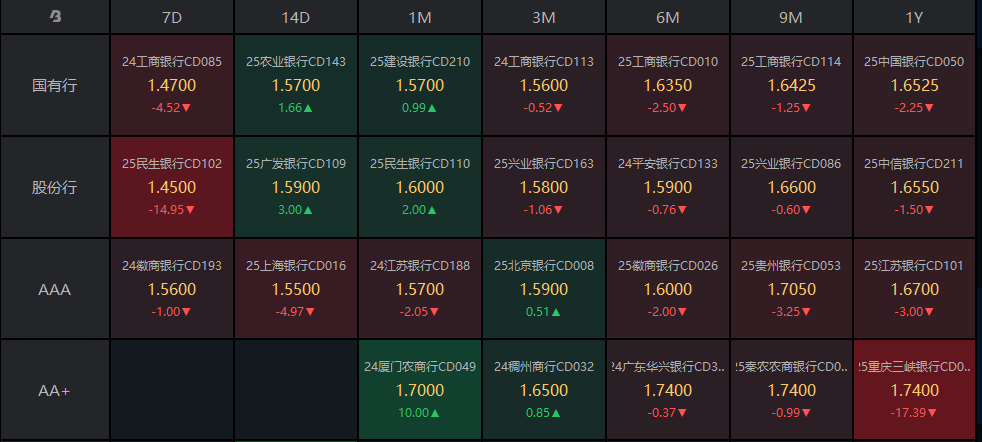The width and height of the screenshot is (982, 442).
Task: Click the 1.5900 rate for 25北京银行CD008
Action: (x=544, y=289)
